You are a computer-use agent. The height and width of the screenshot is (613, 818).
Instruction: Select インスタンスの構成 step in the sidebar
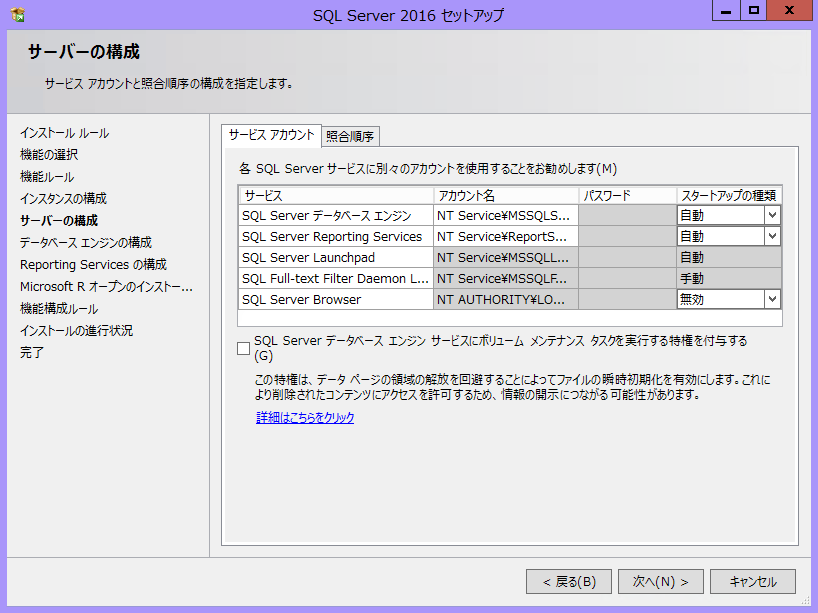(63, 199)
